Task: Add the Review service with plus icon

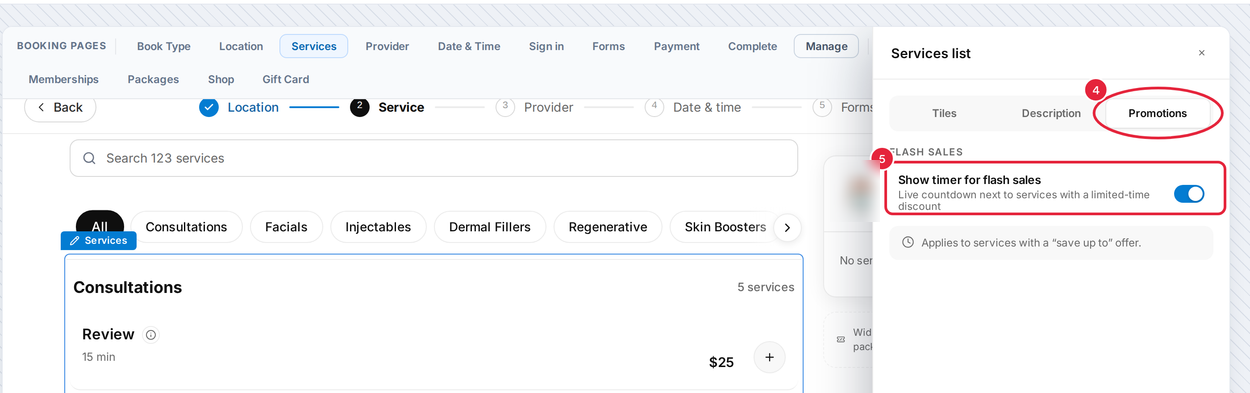Action: click(x=769, y=357)
